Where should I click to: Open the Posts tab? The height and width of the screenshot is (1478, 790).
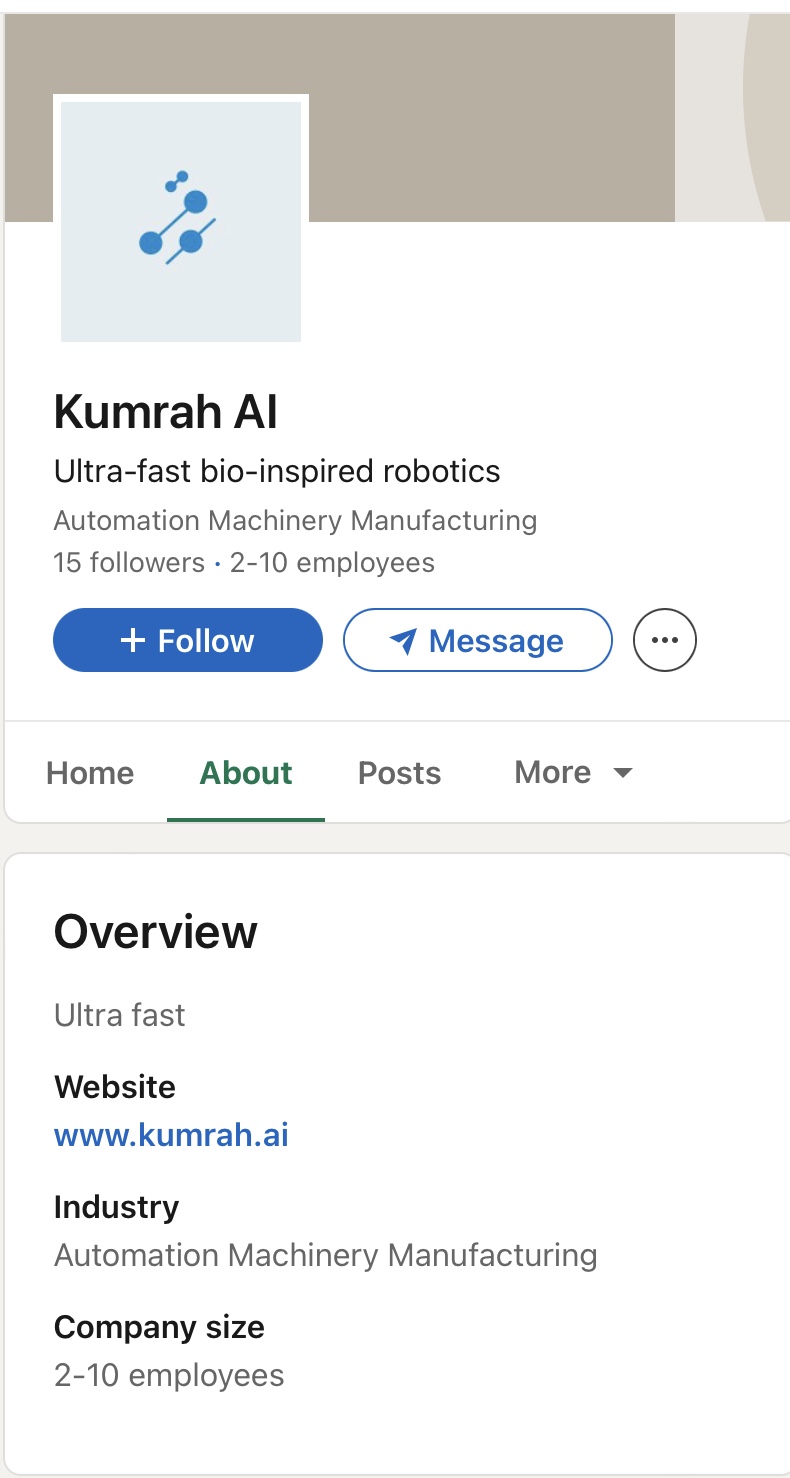tap(399, 773)
